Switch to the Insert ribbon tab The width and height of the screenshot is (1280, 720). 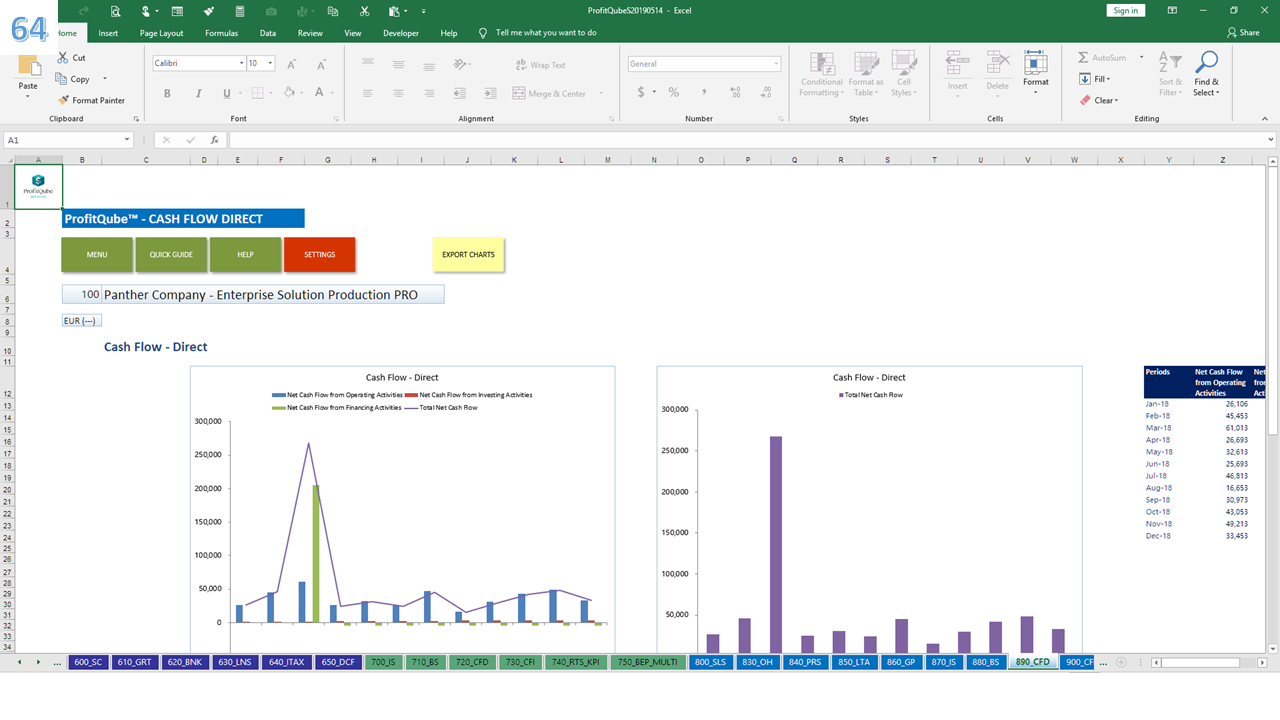pyautogui.click(x=108, y=33)
